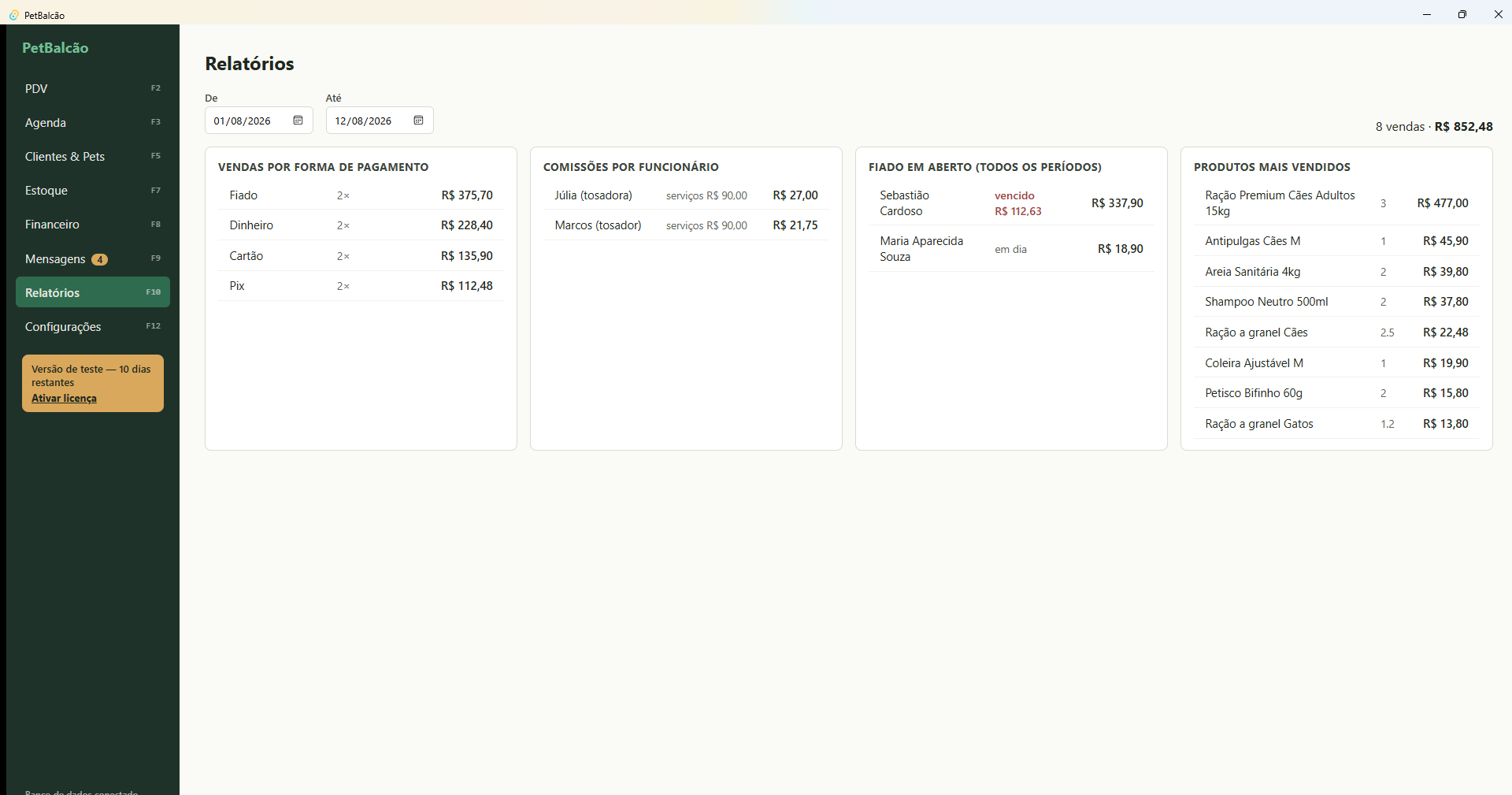Click the Ativar licença link
Image resolution: width=1512 pixels, height=795 pixels.
point(64,398)
